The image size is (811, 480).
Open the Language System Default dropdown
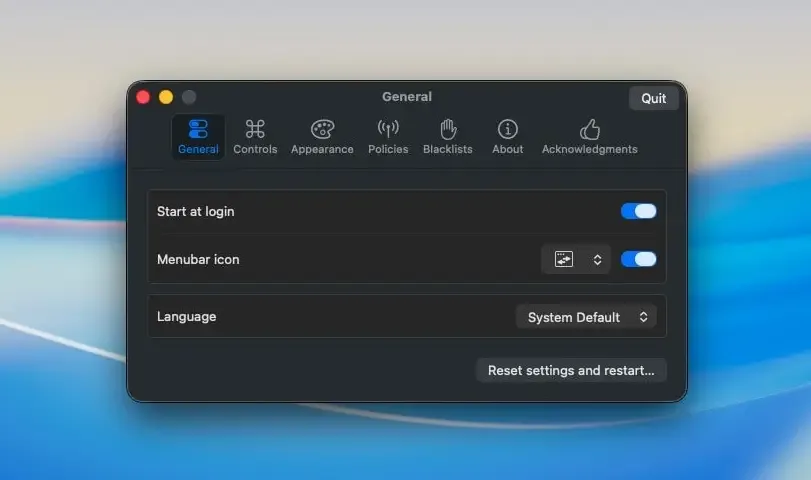[x=586, y=317]
